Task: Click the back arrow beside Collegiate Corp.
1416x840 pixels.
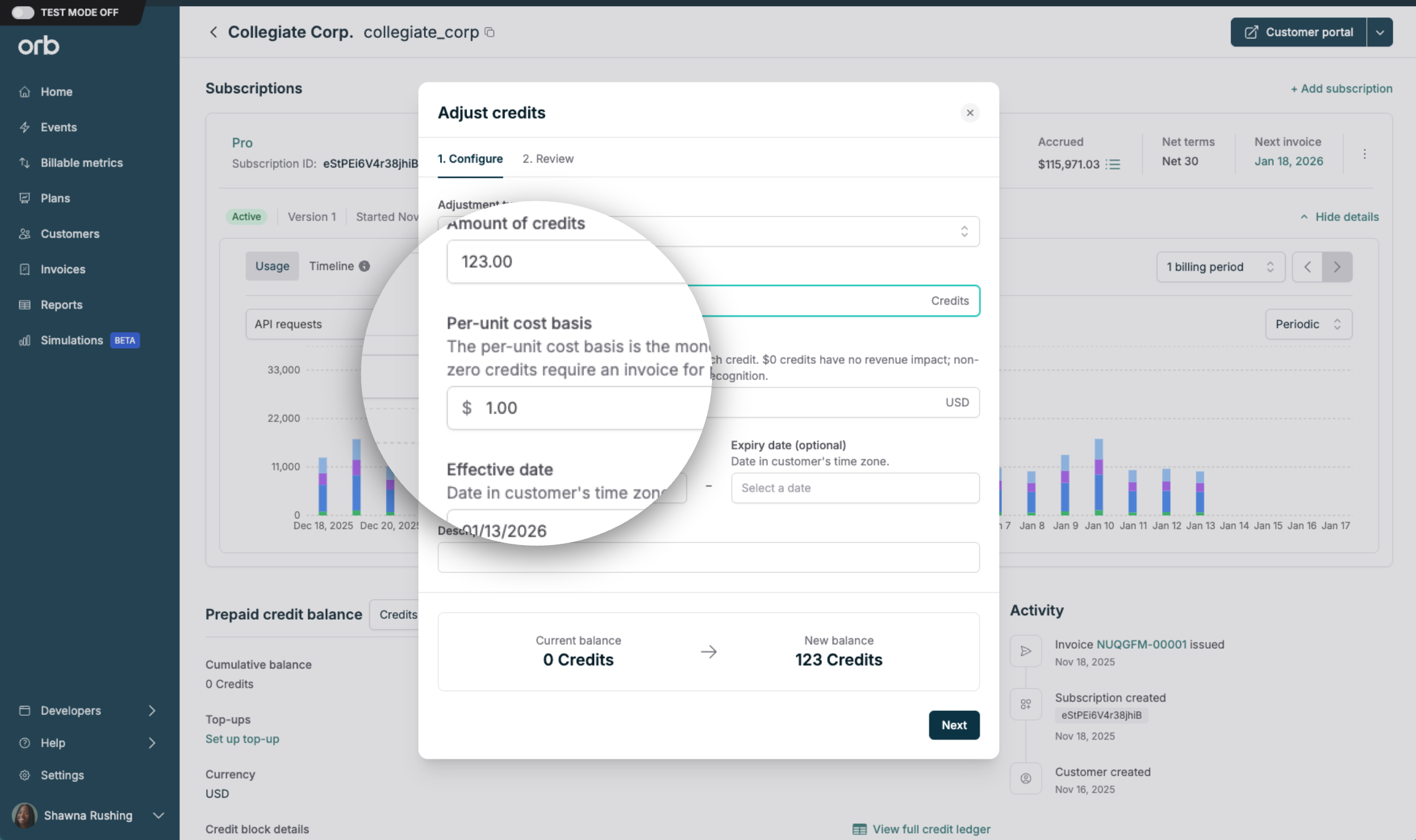Action: point(214,32)
